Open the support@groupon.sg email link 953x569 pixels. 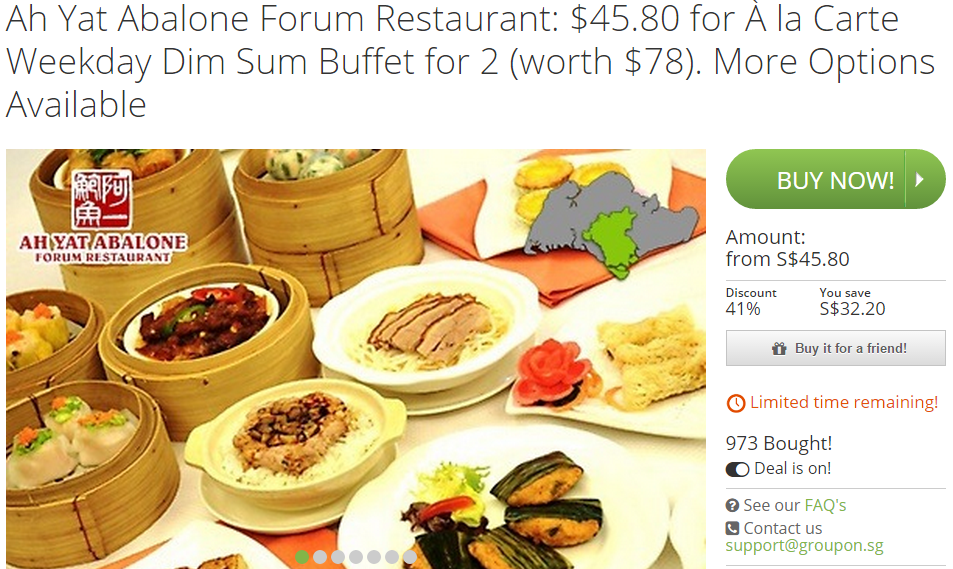(804, 545)
